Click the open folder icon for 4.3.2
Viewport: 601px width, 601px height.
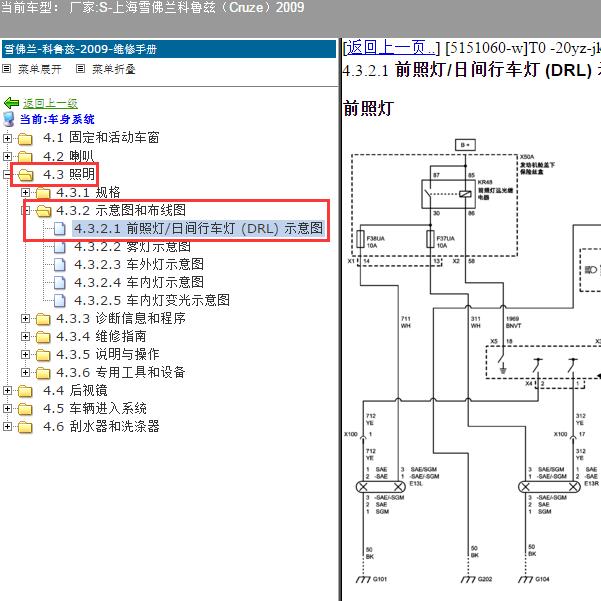point(44,210)
